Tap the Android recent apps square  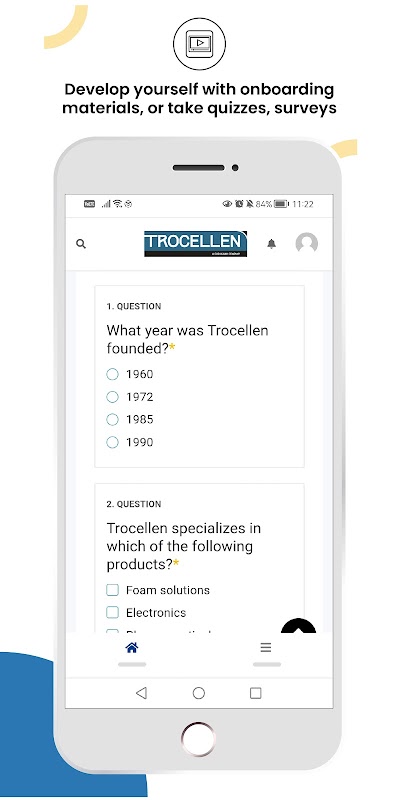[256, 693]
